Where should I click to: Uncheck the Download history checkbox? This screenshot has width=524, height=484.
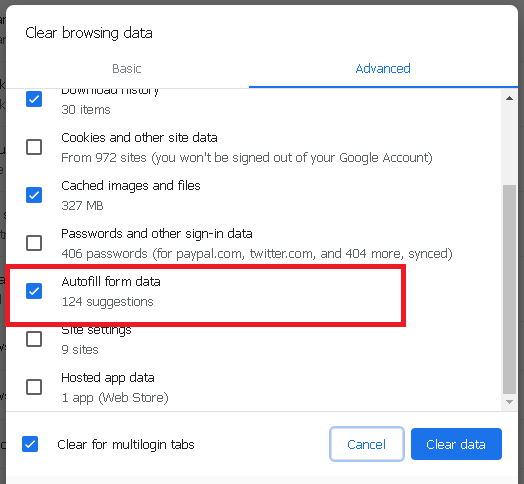pos(34,99)
